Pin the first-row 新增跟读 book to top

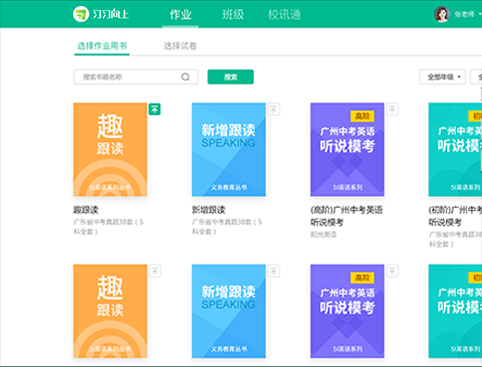coord(274,109)
